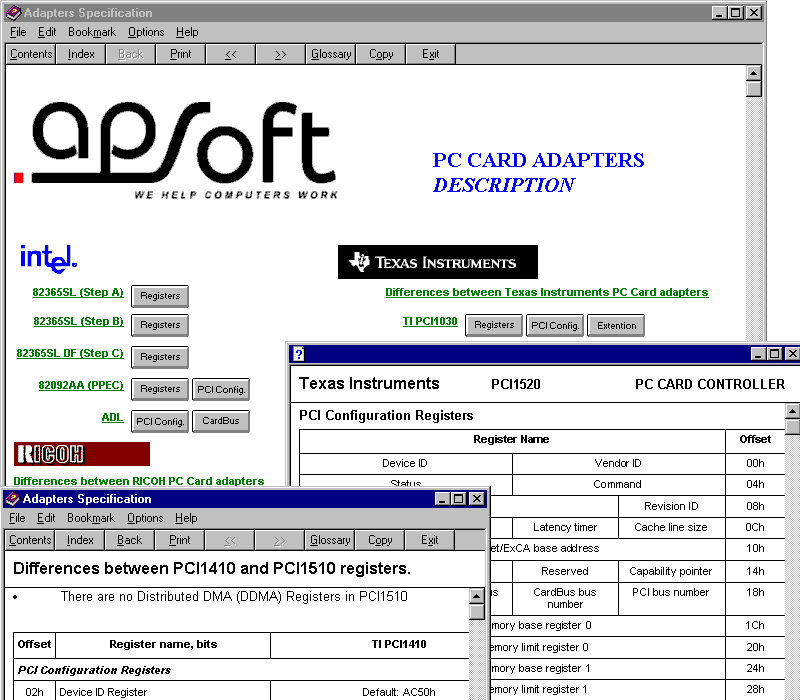This screenshot has width=800, height=700.
Task: Click the Texas Instruments logo banner
Action: click(438, 262)
